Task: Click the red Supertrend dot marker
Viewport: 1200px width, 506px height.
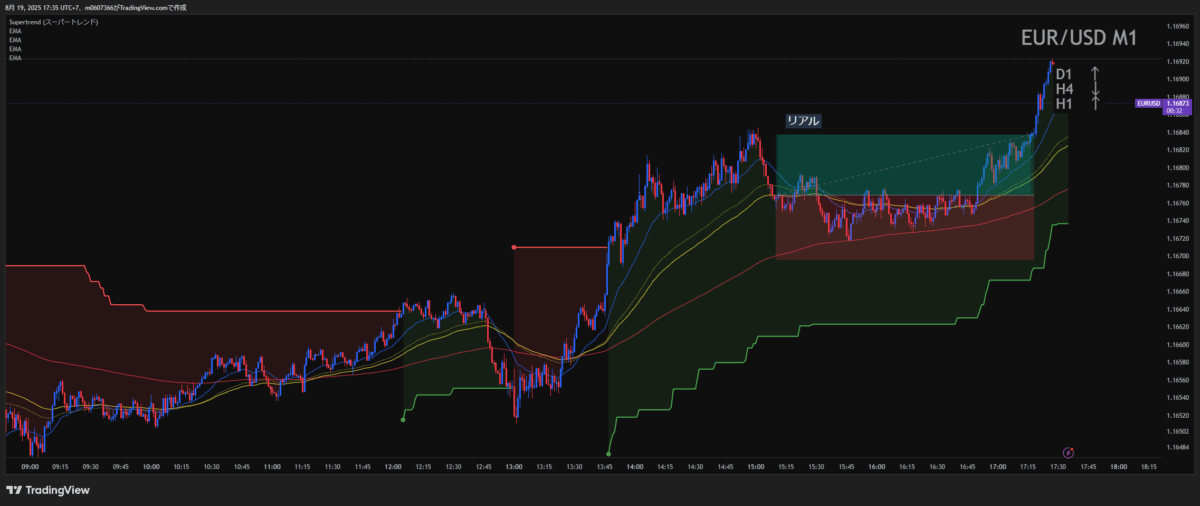Action: [x=514, y=247]
